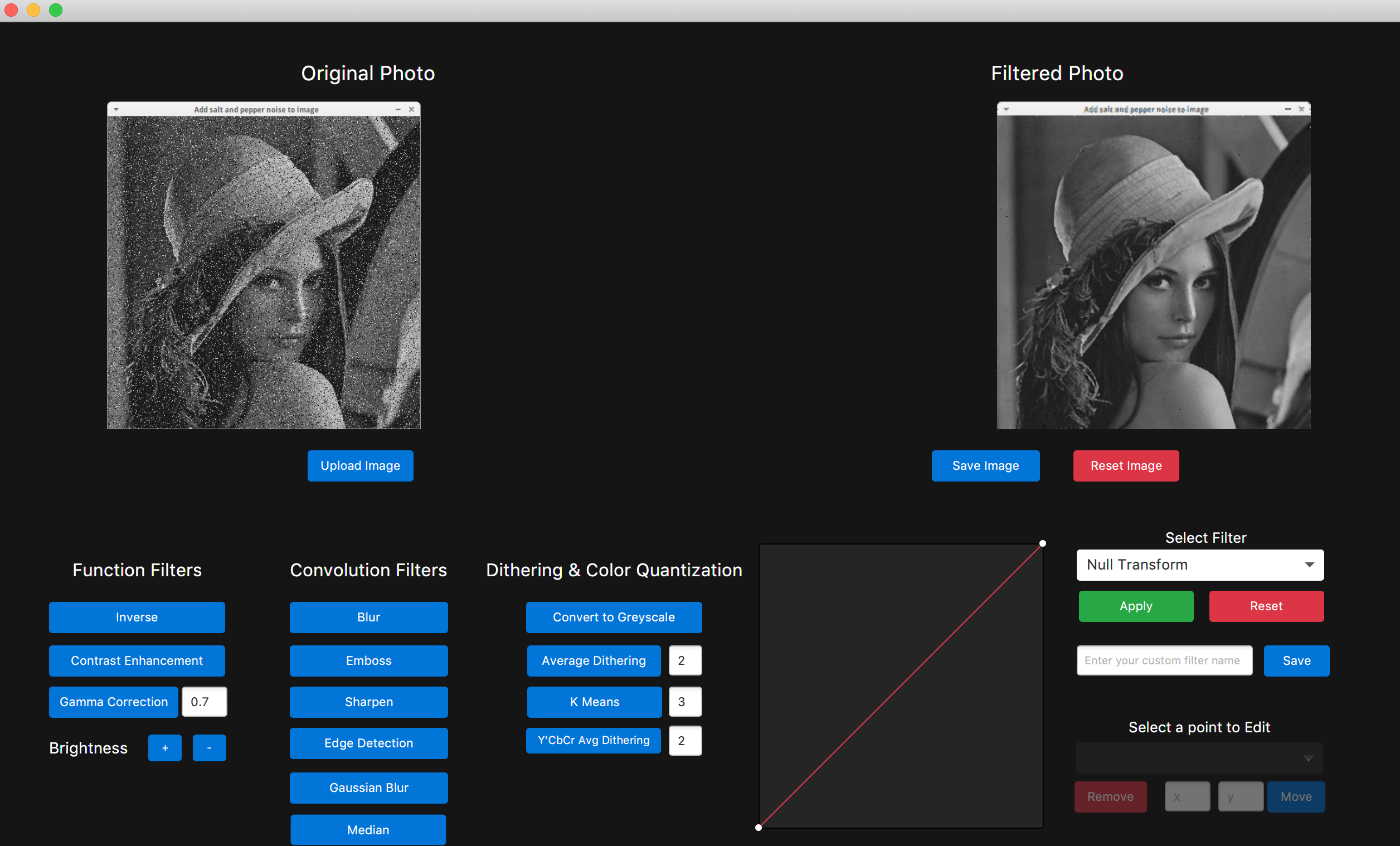1400x846 pixels.
Task: Click the brightness plus button
Action: click(x=165, y=748)
